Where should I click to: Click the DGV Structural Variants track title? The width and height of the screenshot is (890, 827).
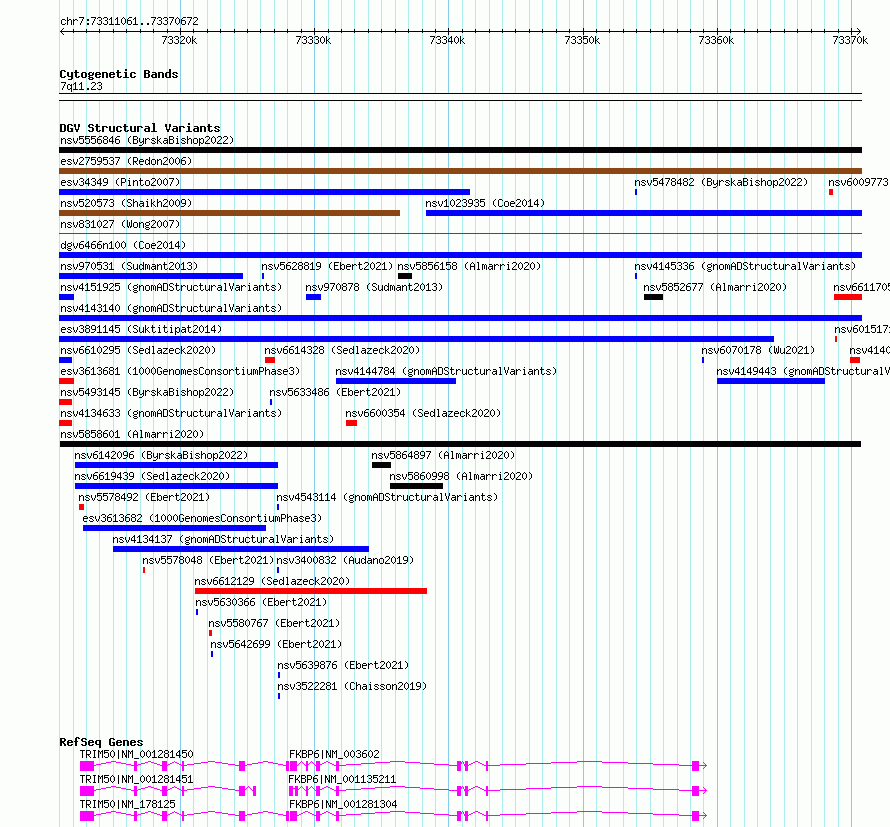pyautogui.click(x=140, y=128)
